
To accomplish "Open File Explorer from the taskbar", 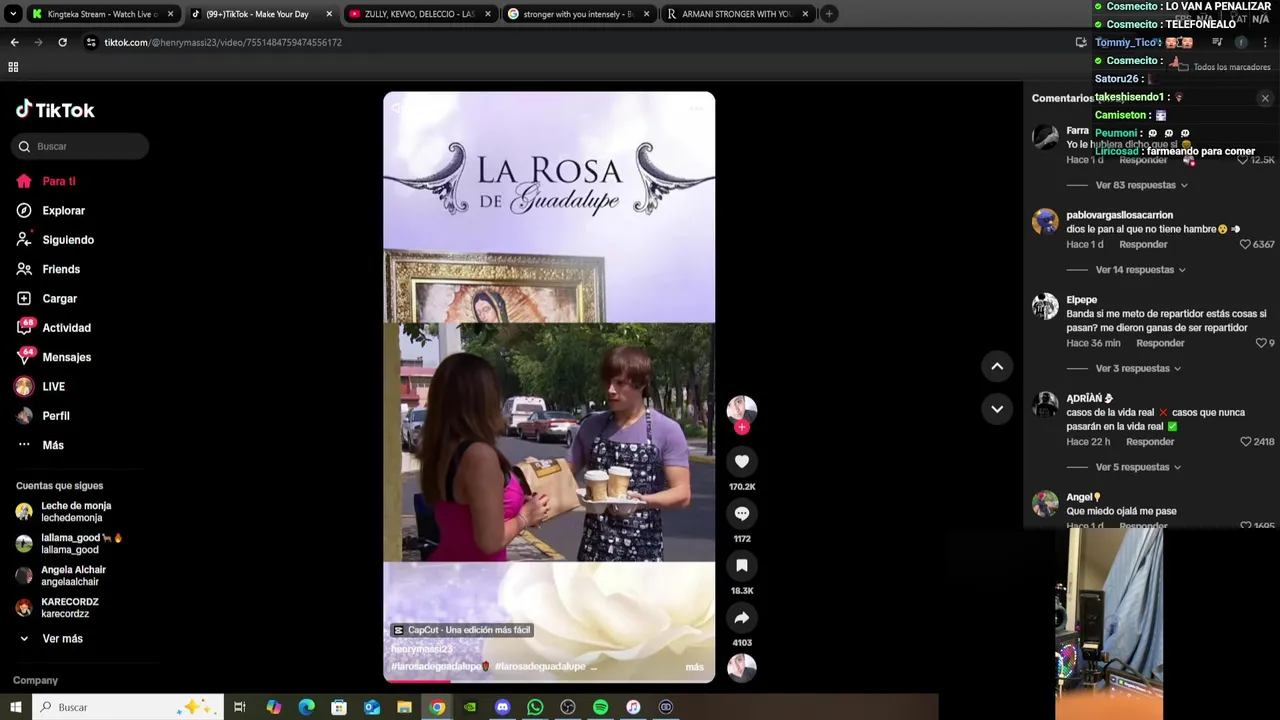I will click(404, 707).
